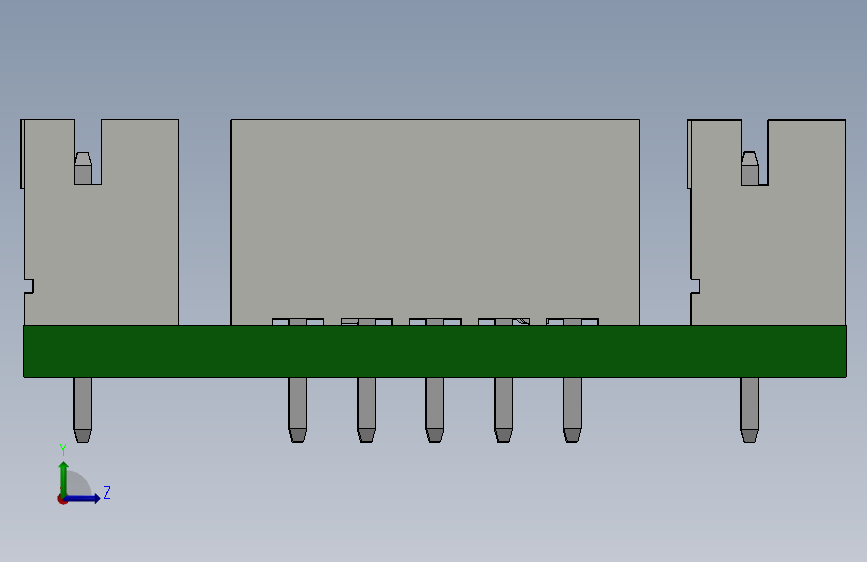Screen dimensions: 867x562
Task: Pick the contact inside the left housing slot
Action: click(x=82, y=168)
